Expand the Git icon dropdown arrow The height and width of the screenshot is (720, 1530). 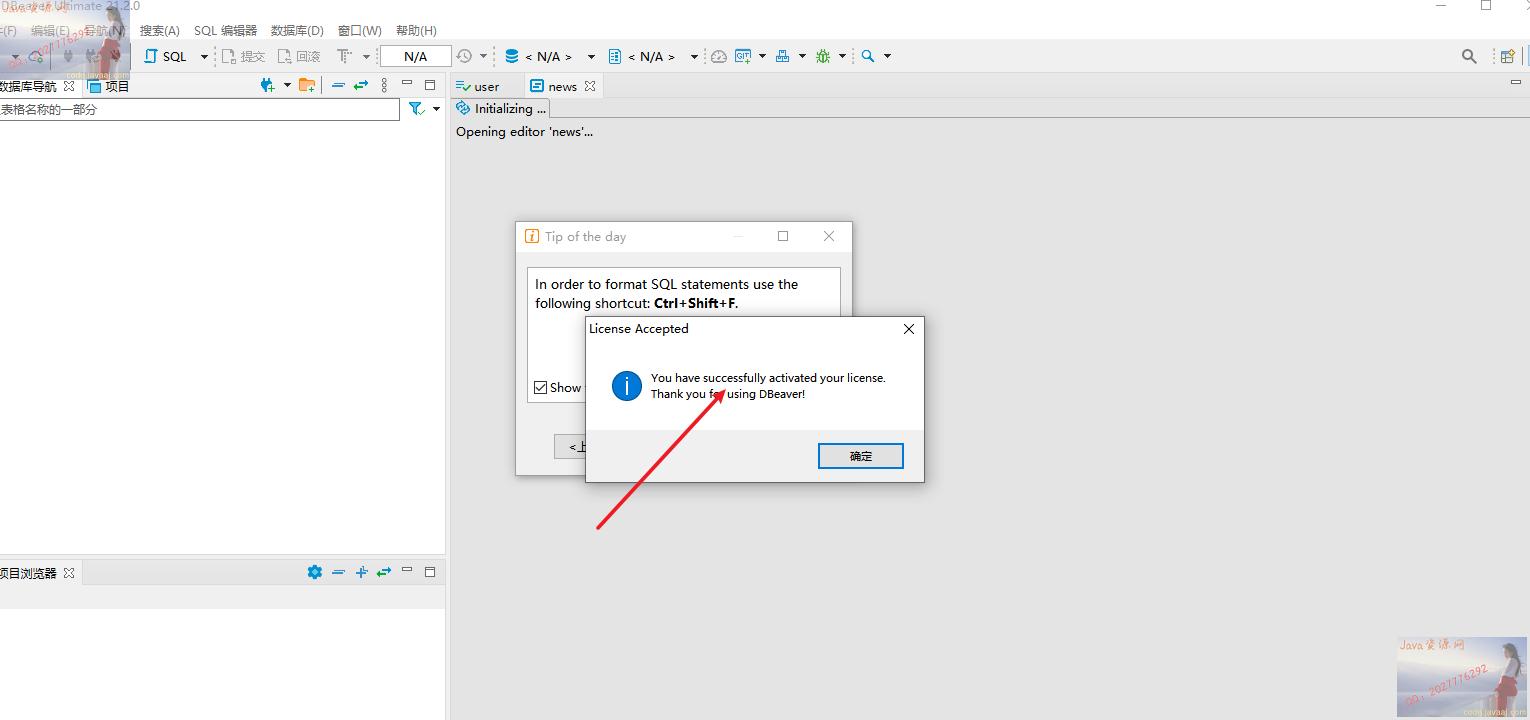click(x=762, y=57)
